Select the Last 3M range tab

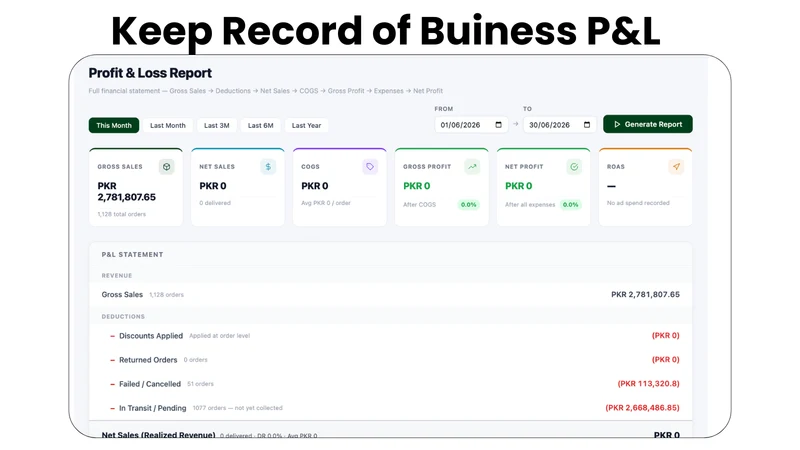click(217, 126)
